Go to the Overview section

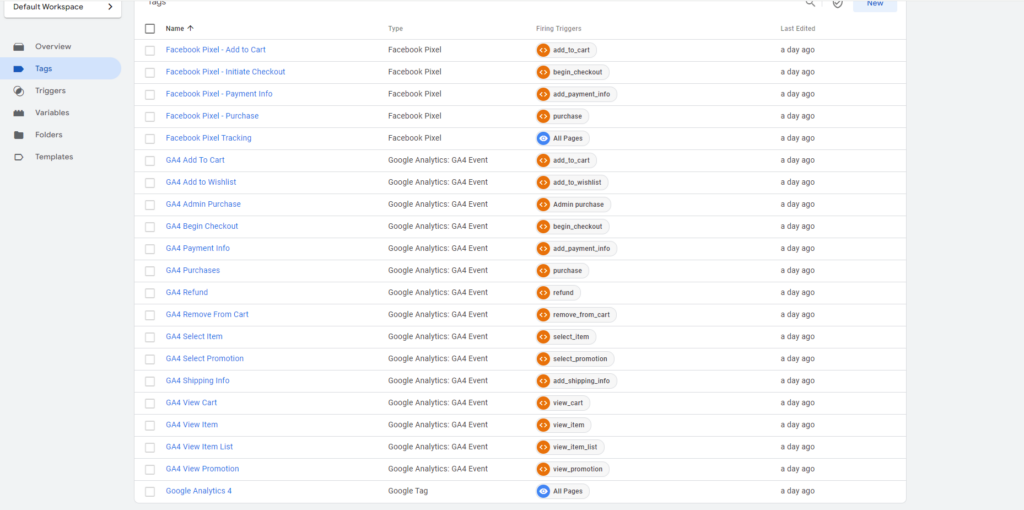coord(52,47)
